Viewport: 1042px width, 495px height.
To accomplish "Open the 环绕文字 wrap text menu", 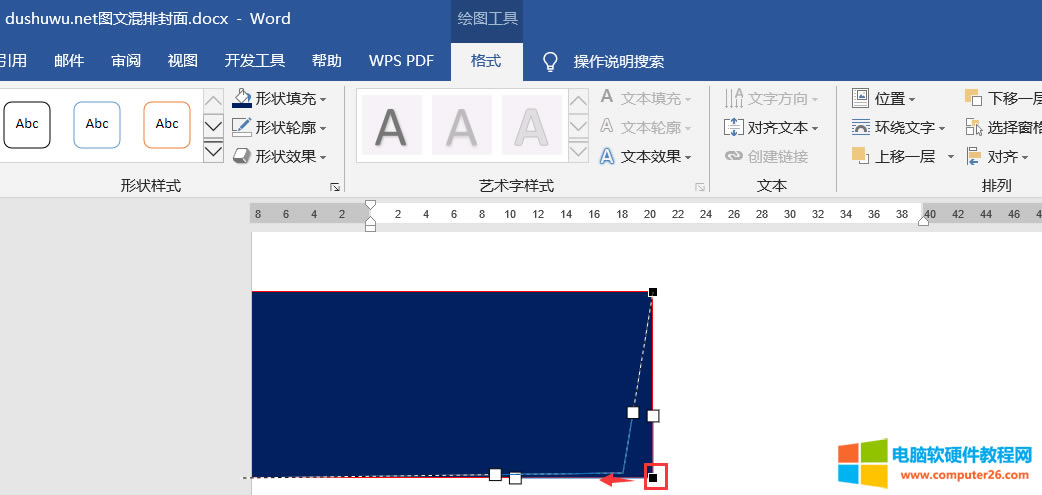I will pyautogui.click(x=898, y=128).
